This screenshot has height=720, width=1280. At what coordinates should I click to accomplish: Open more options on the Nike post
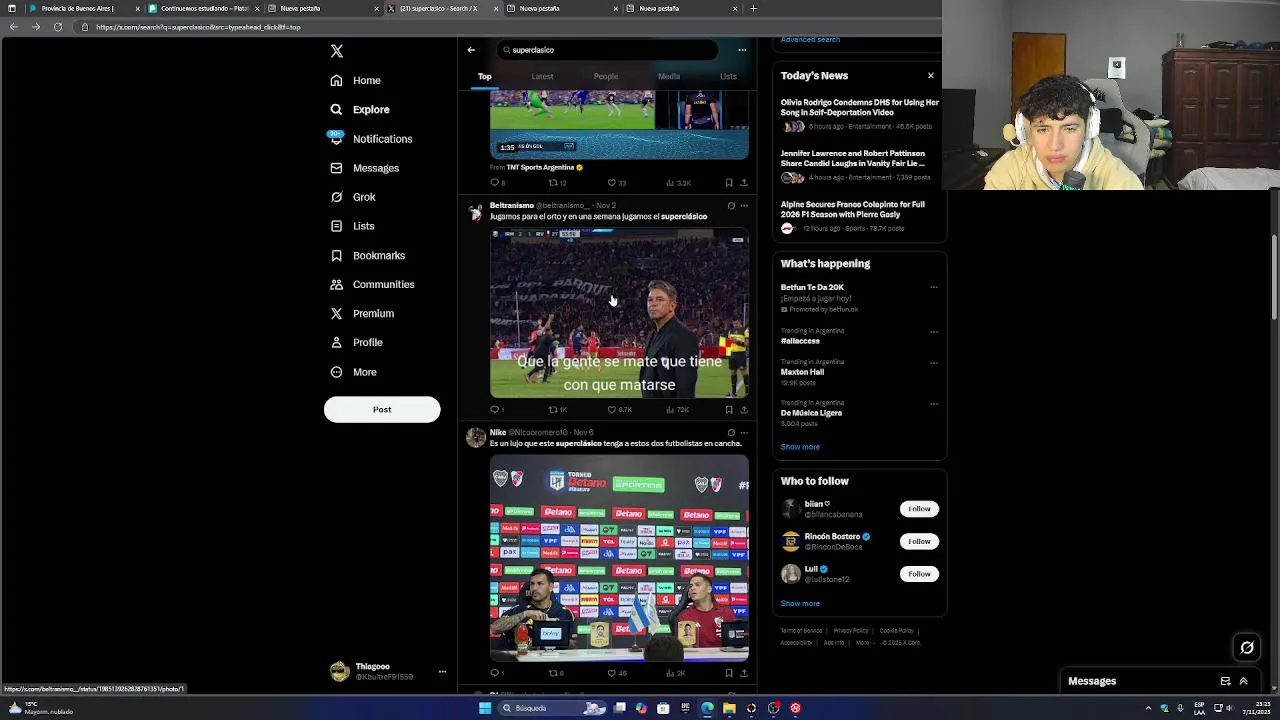(x=743, y=433)
